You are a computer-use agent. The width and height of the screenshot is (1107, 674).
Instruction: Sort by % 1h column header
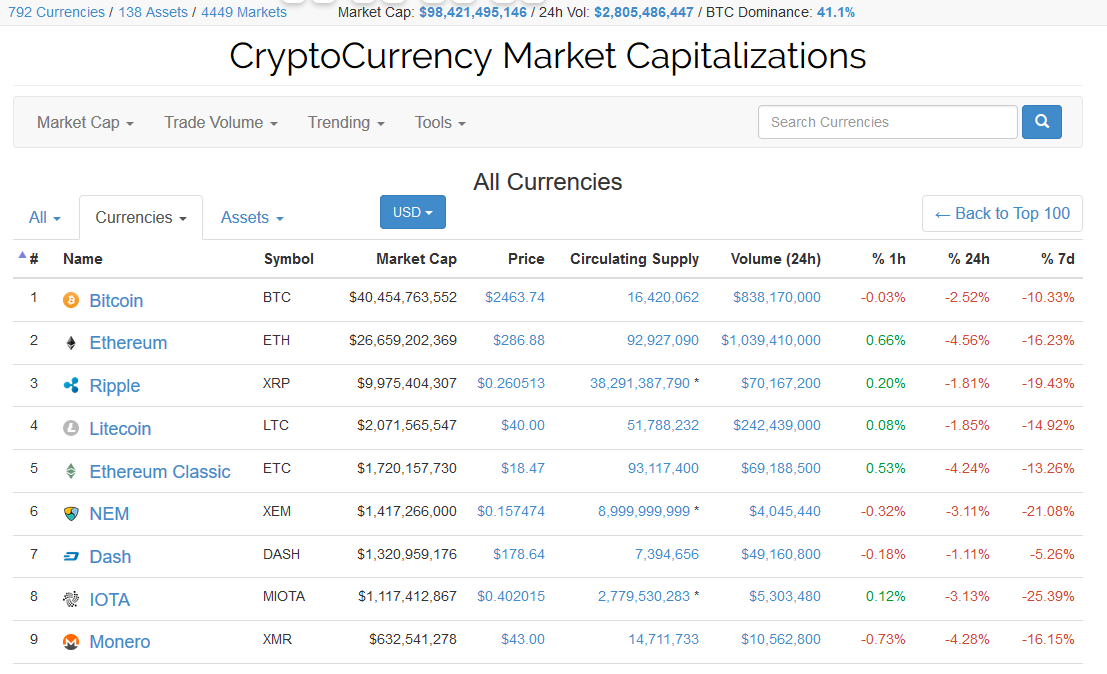coord(888,259)
